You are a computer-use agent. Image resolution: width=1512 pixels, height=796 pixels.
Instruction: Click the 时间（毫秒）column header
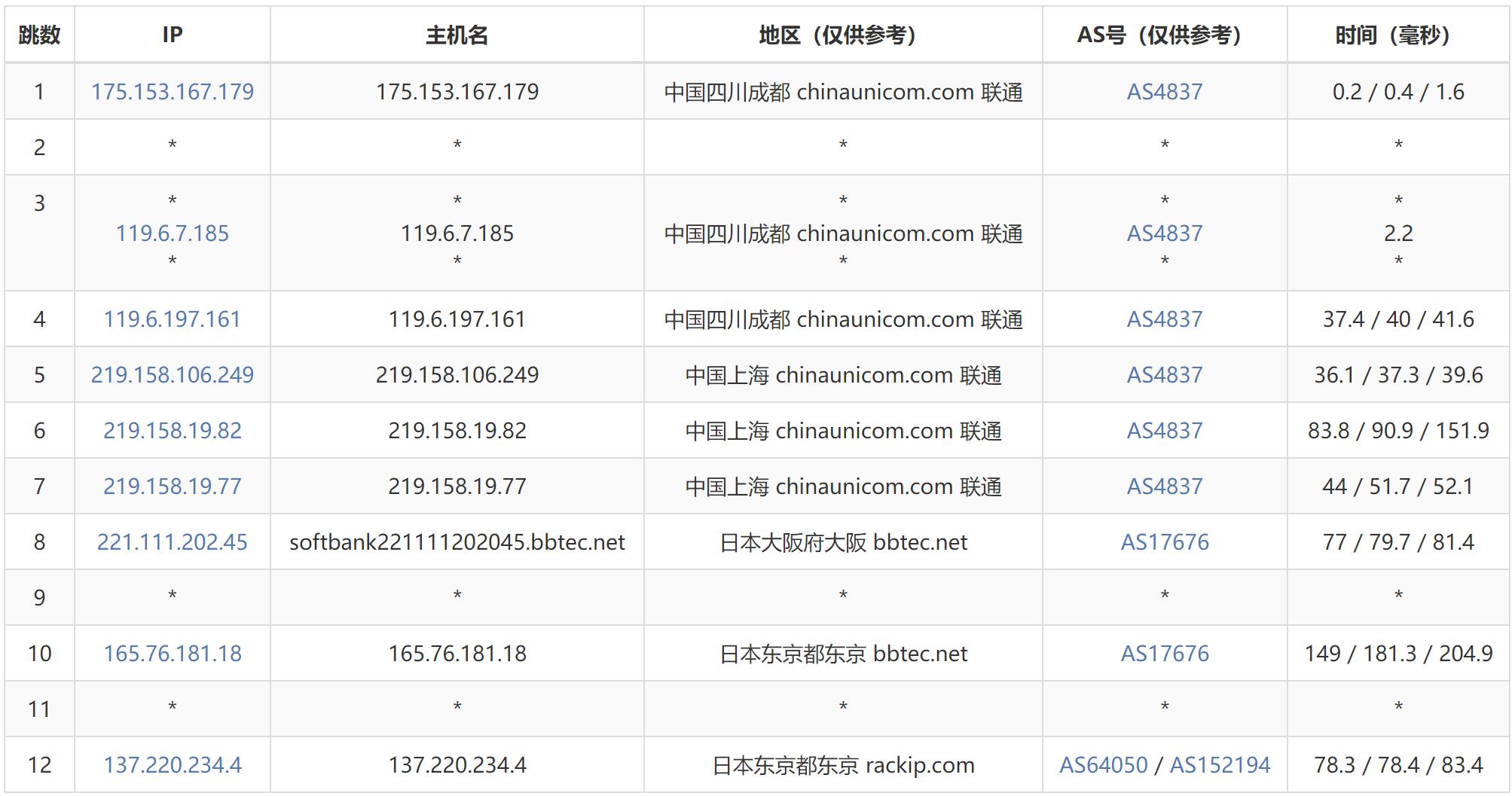tap(1398, 35)
